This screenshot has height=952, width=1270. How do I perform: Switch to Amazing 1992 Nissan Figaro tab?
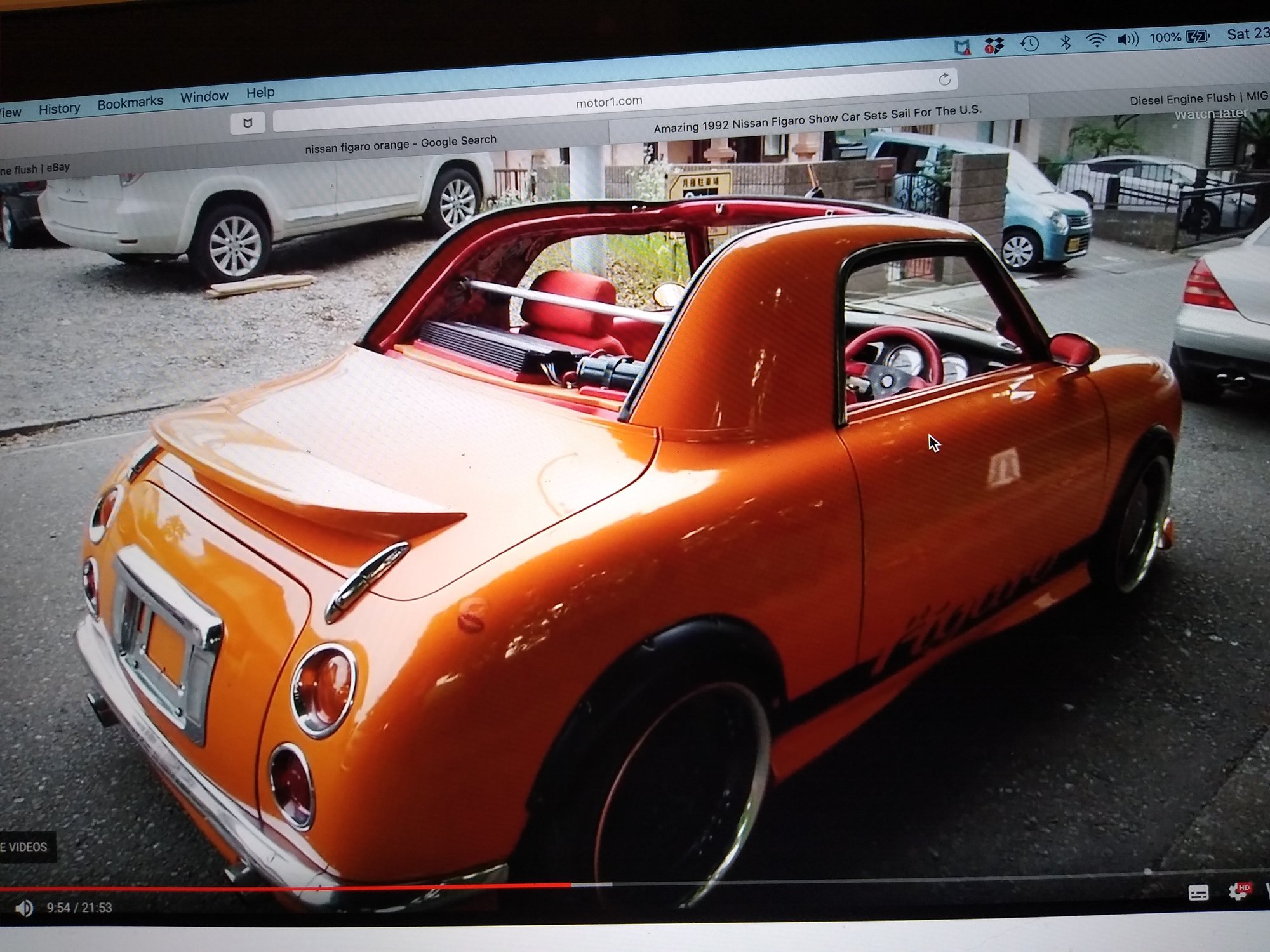pos(818,119)
